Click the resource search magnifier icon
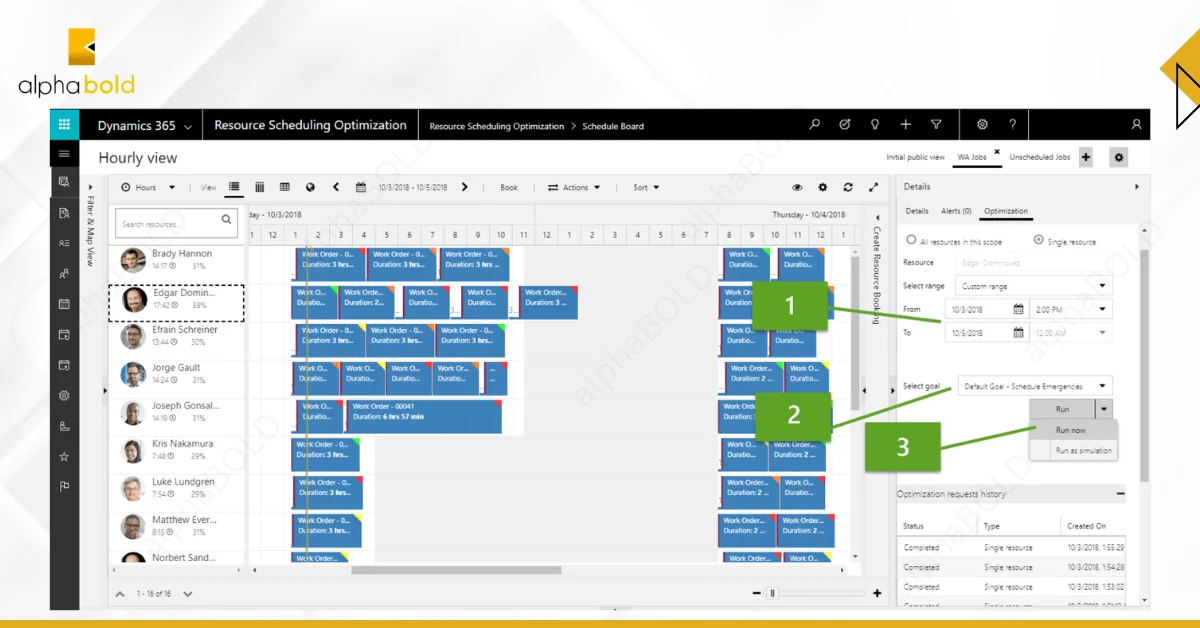Image resolution: width=1200 pixels, height=628 pixels. click(x=227, y=220)
